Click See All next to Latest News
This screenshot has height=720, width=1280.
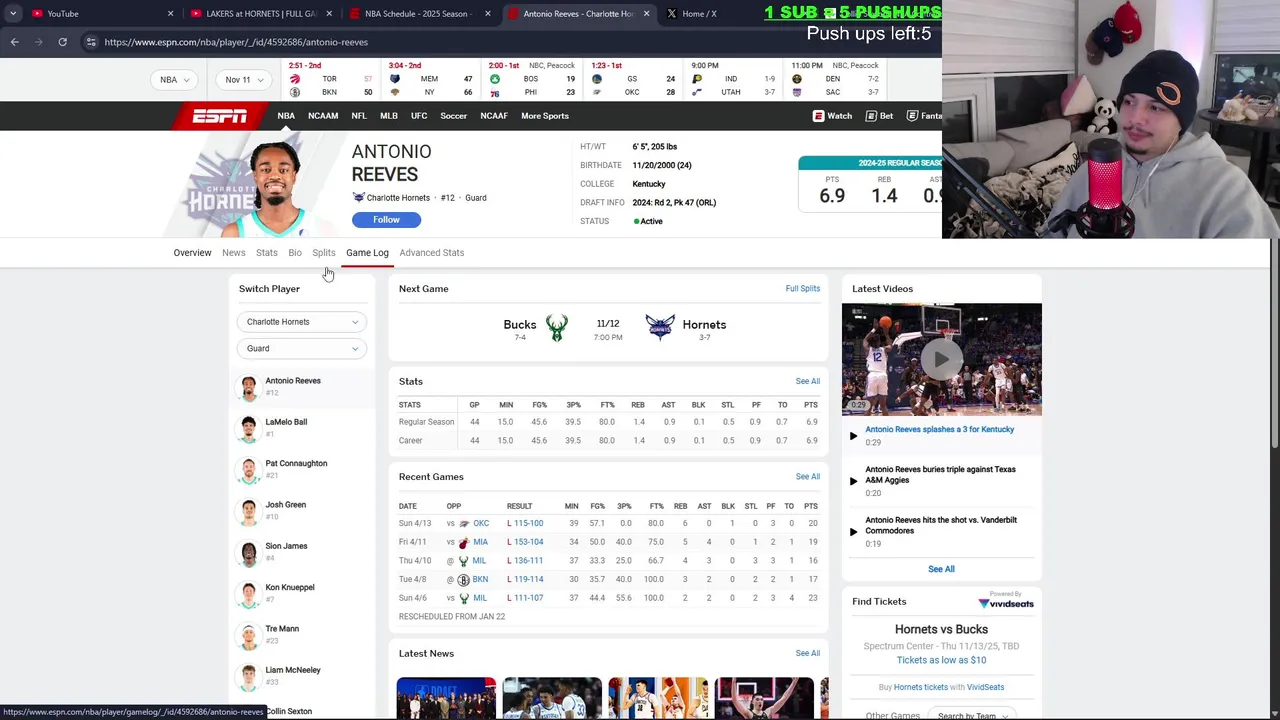(x=808, y=654)
